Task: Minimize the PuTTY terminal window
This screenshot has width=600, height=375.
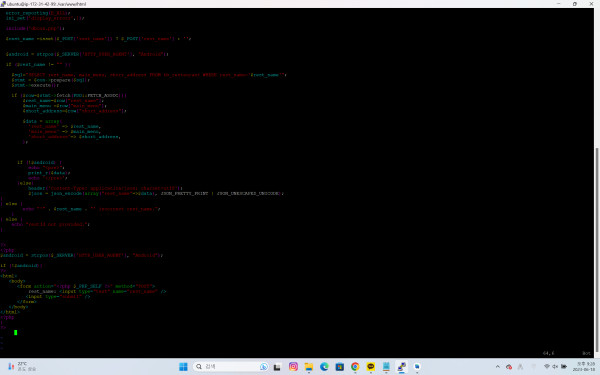Action: coord(558,4)
